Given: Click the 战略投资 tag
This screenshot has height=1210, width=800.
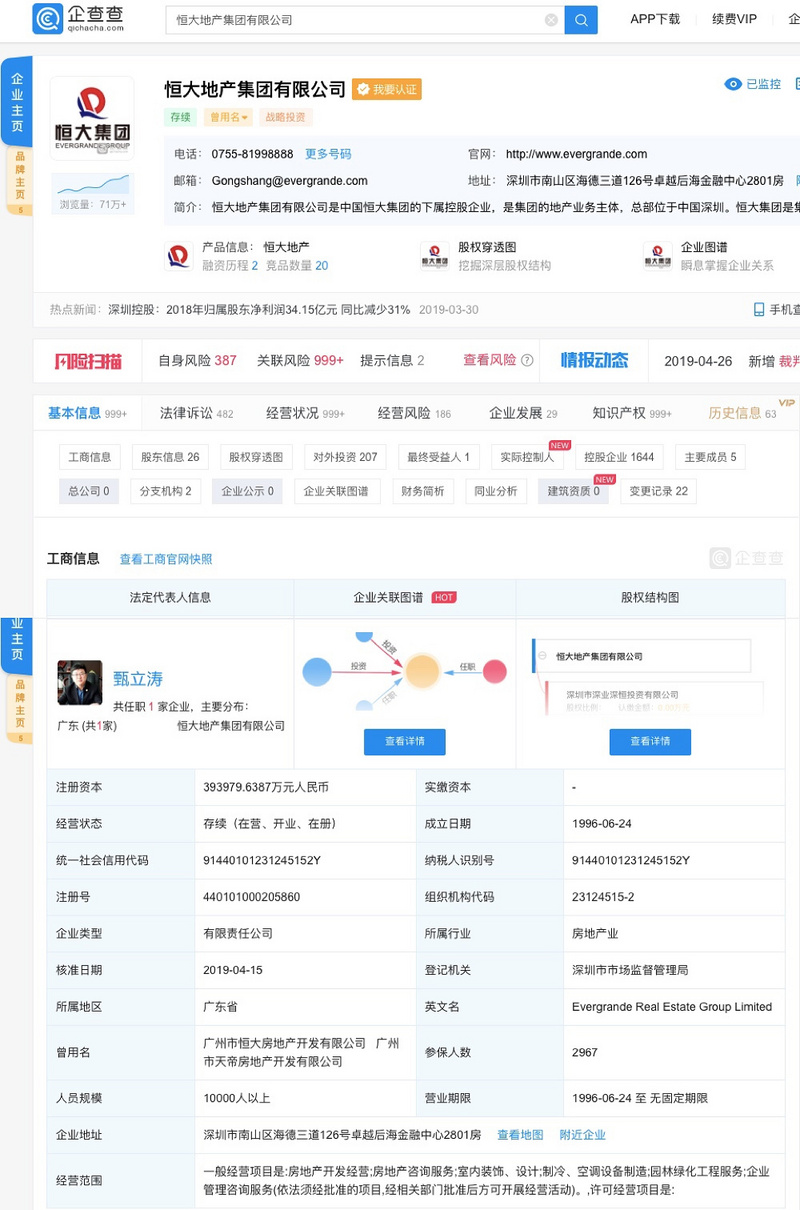Looking at the screenshot, I should pos(286,117).
